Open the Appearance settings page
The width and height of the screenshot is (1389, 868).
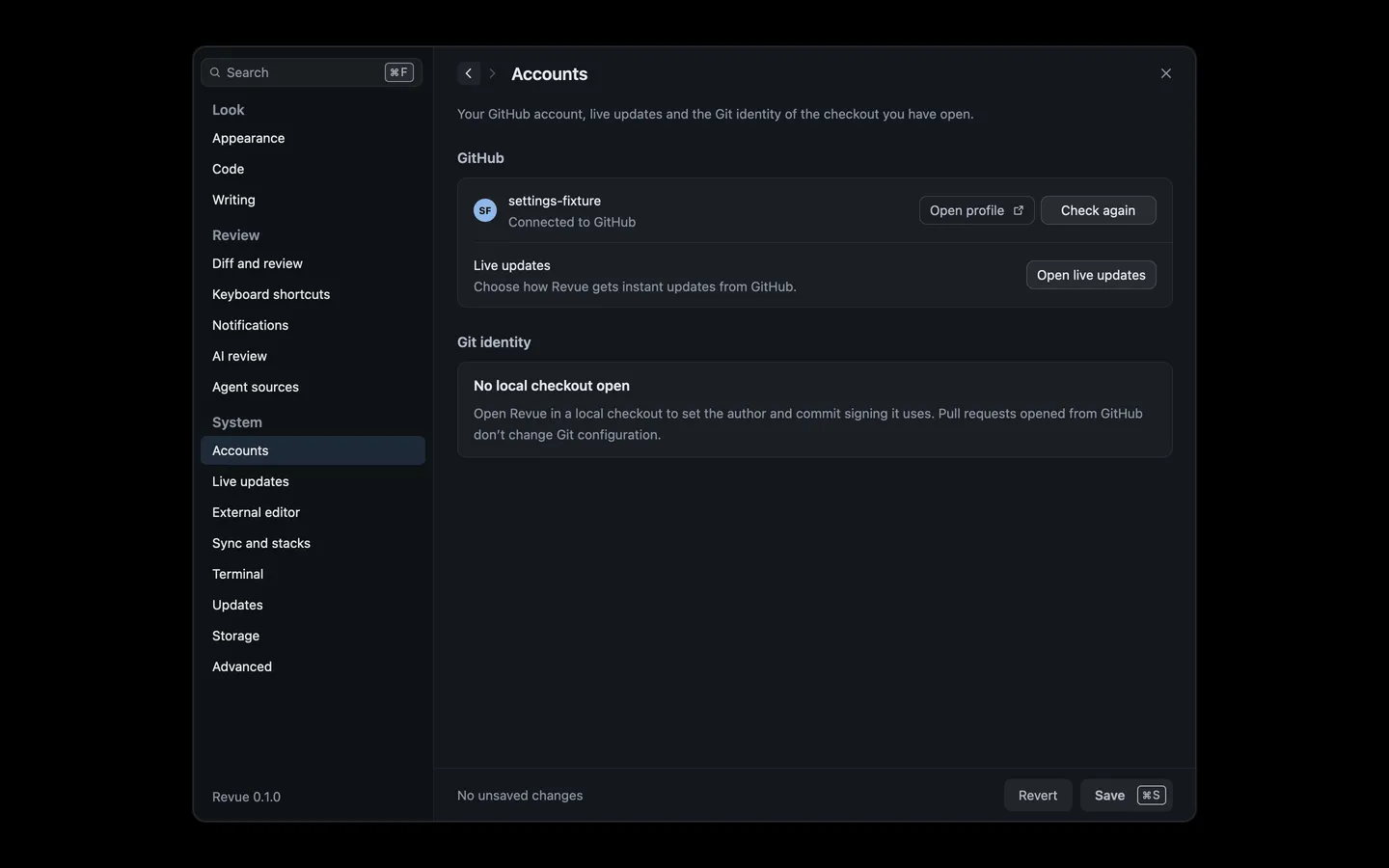[x=313, y=138]
